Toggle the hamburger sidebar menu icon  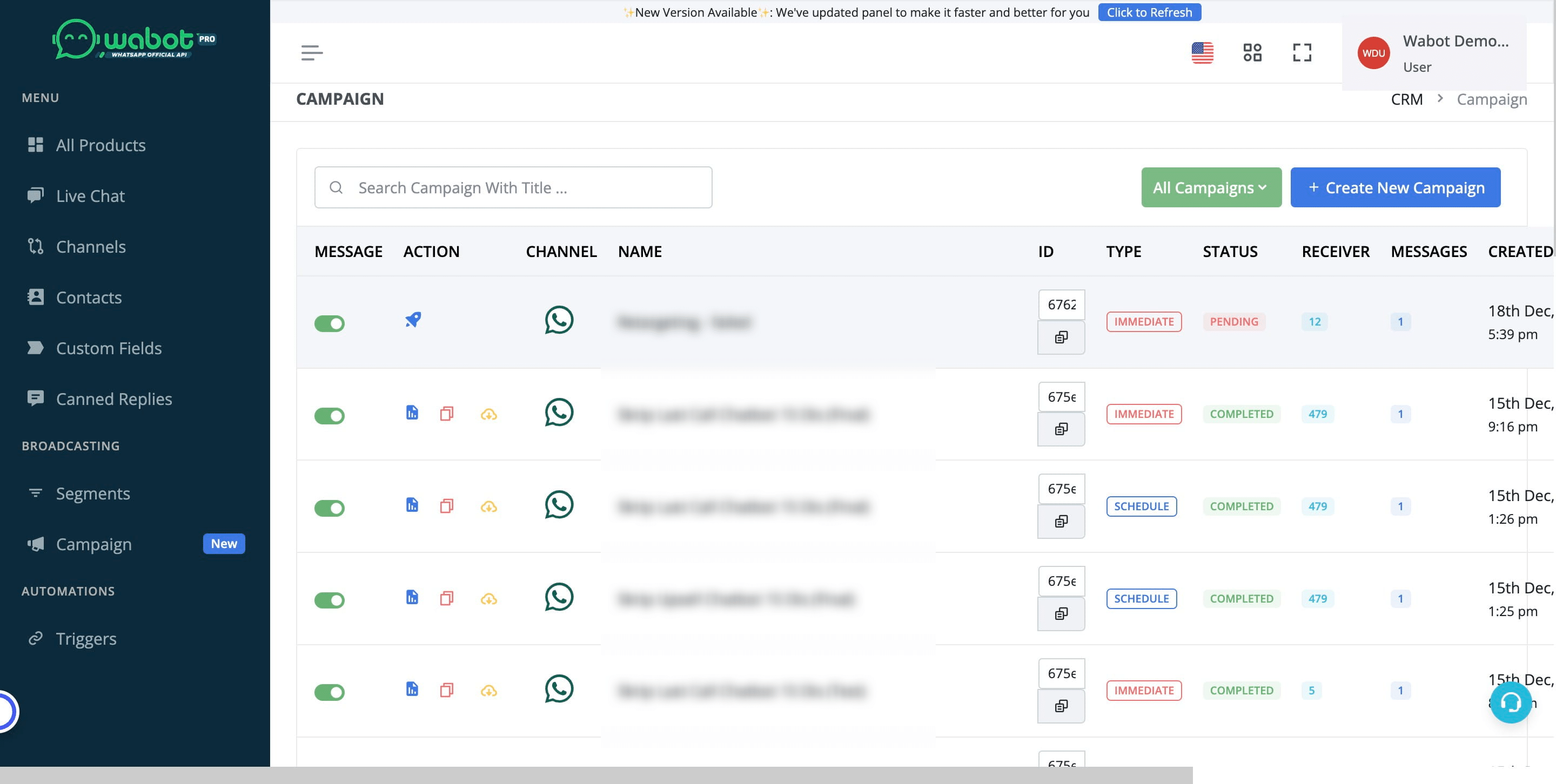pyautogui.click(x=312, y=53)
